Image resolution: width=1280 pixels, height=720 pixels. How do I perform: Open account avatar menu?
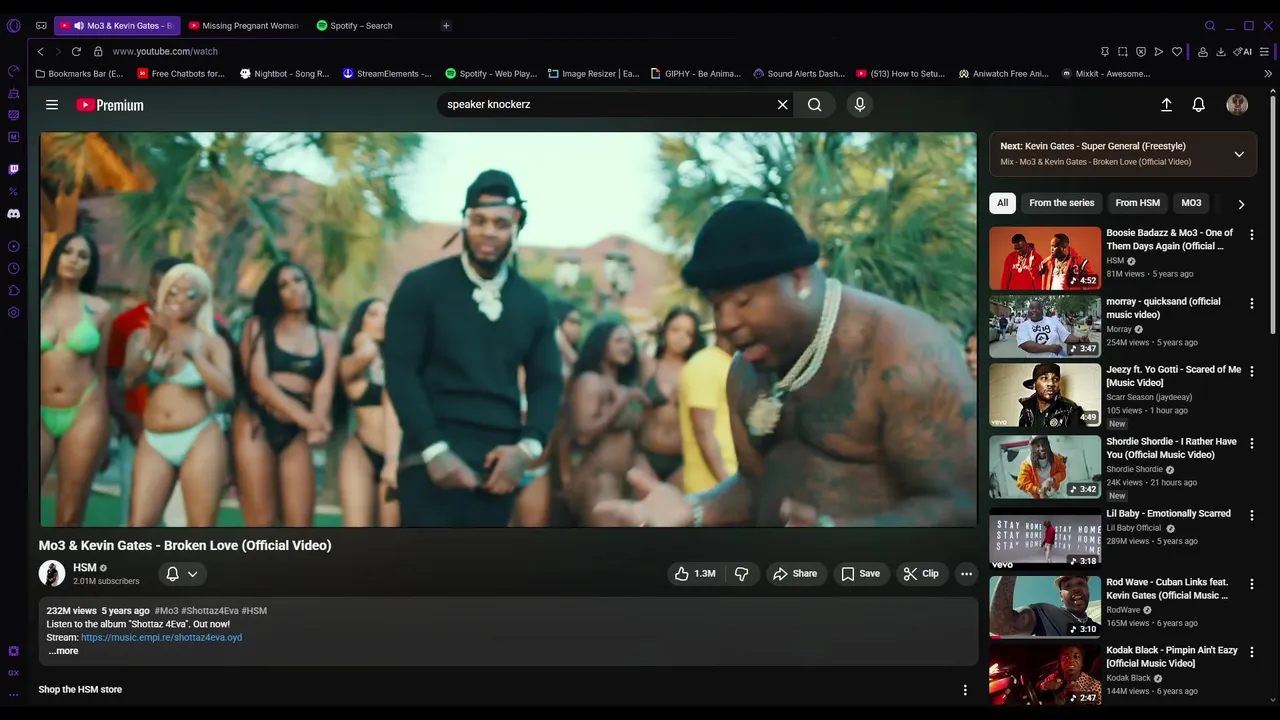pyautogui.click(x=1237, y=104)
